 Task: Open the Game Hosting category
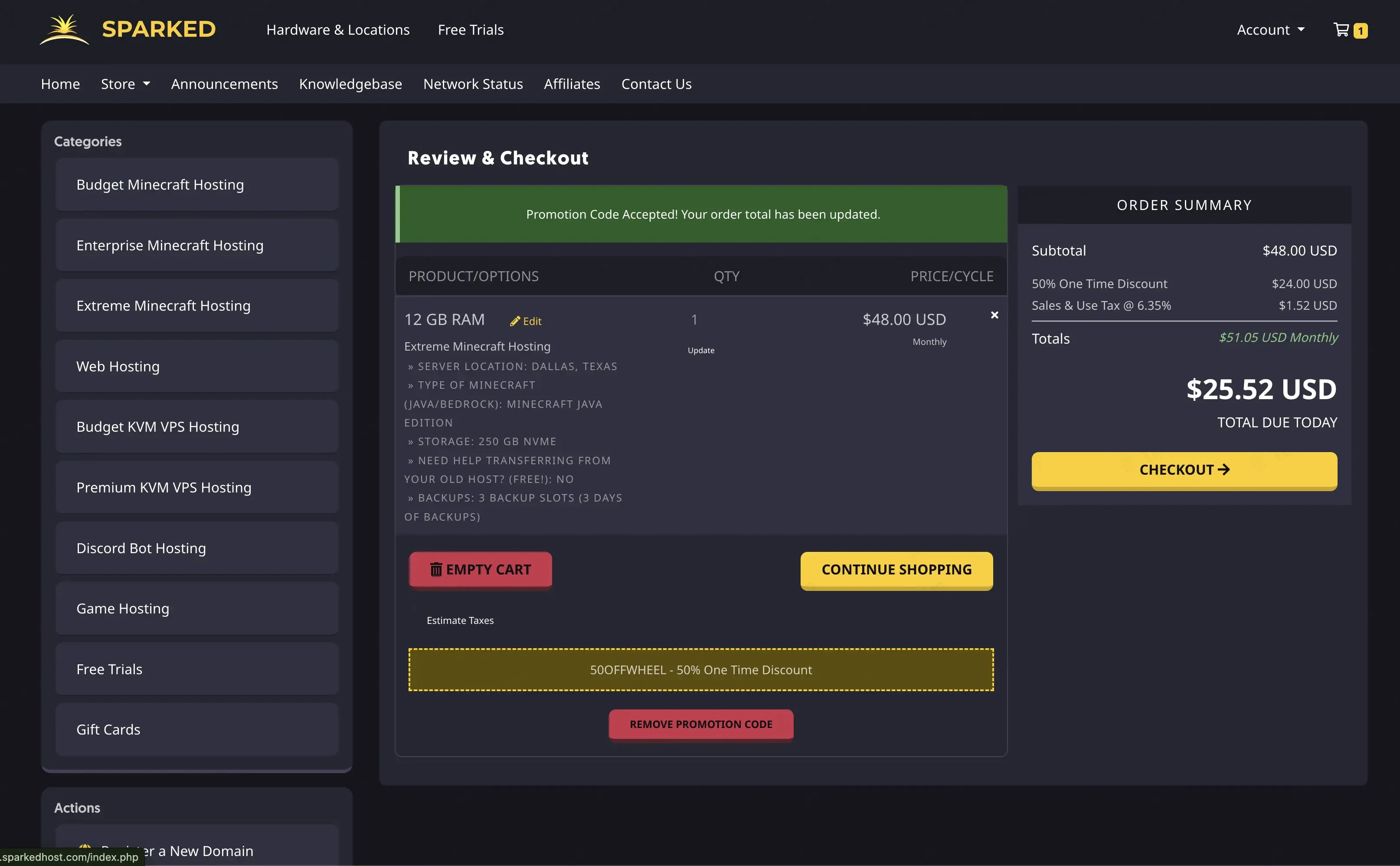197,608
